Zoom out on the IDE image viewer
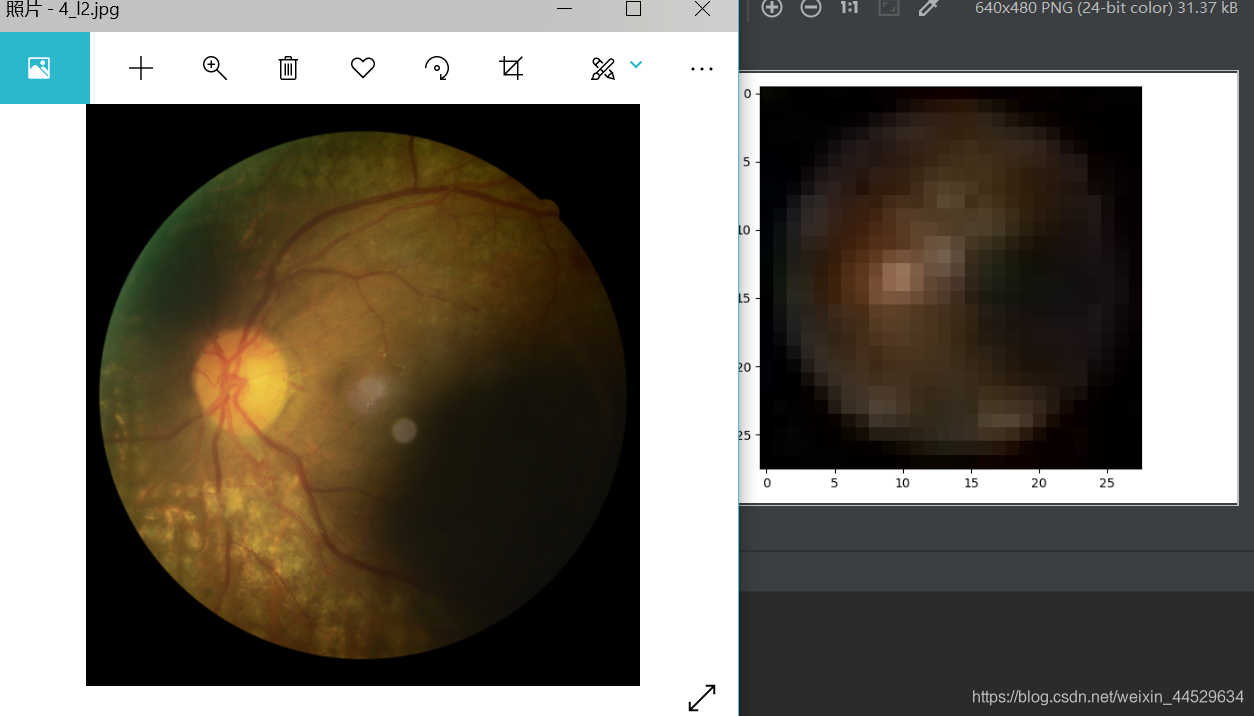Screen dimensions: 1254x716 click(x=811, y=8)
